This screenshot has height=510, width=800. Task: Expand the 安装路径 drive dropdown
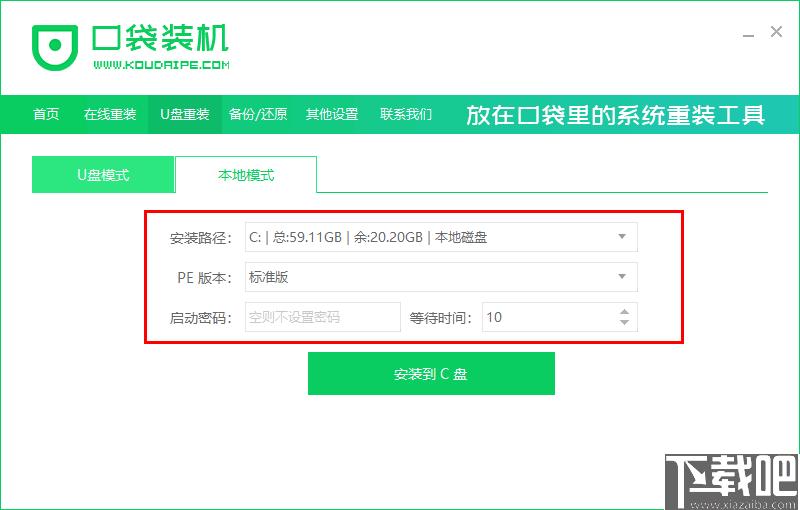pos(622,237)
